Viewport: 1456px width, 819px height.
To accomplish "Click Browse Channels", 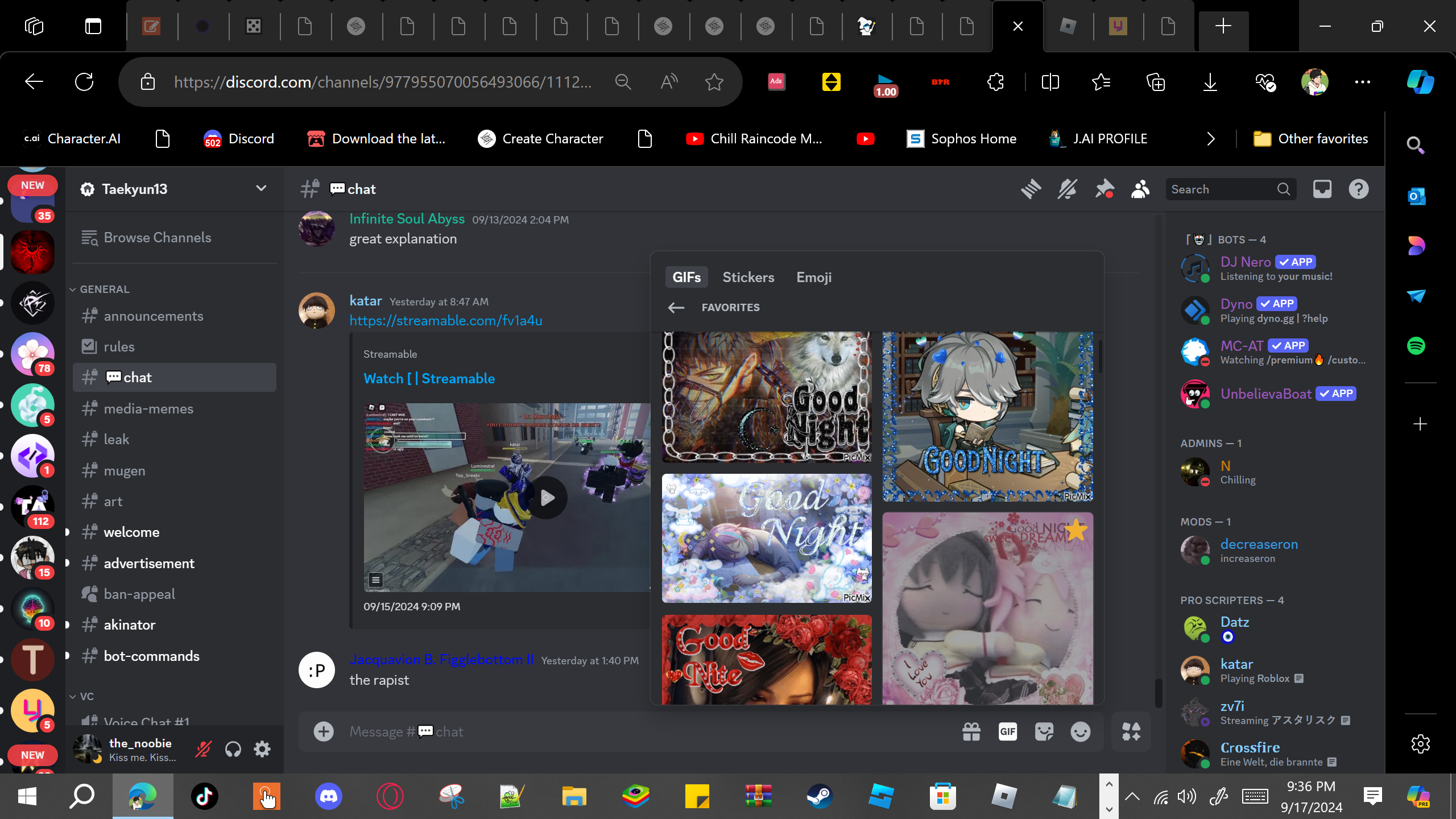I will point(157,237).
